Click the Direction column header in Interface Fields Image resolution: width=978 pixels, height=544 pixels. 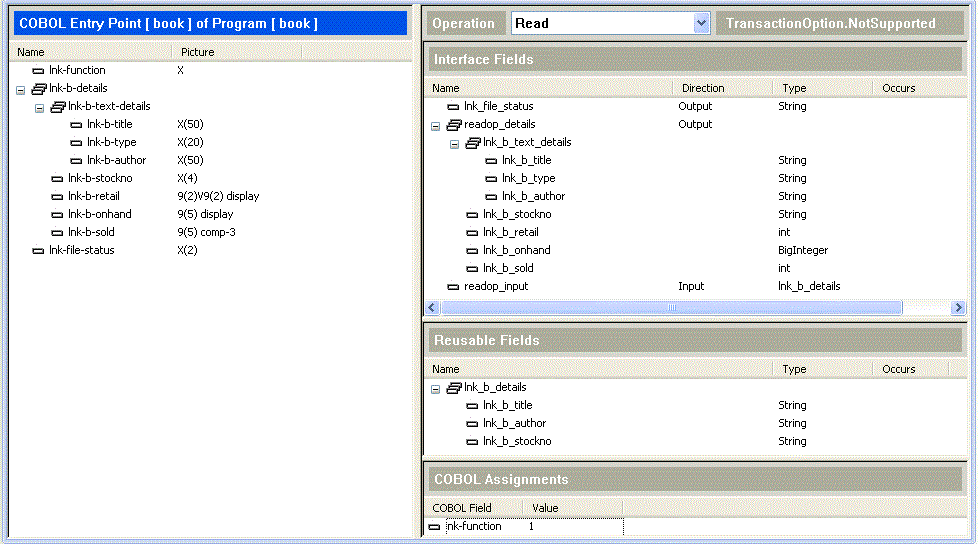(704, 88)
